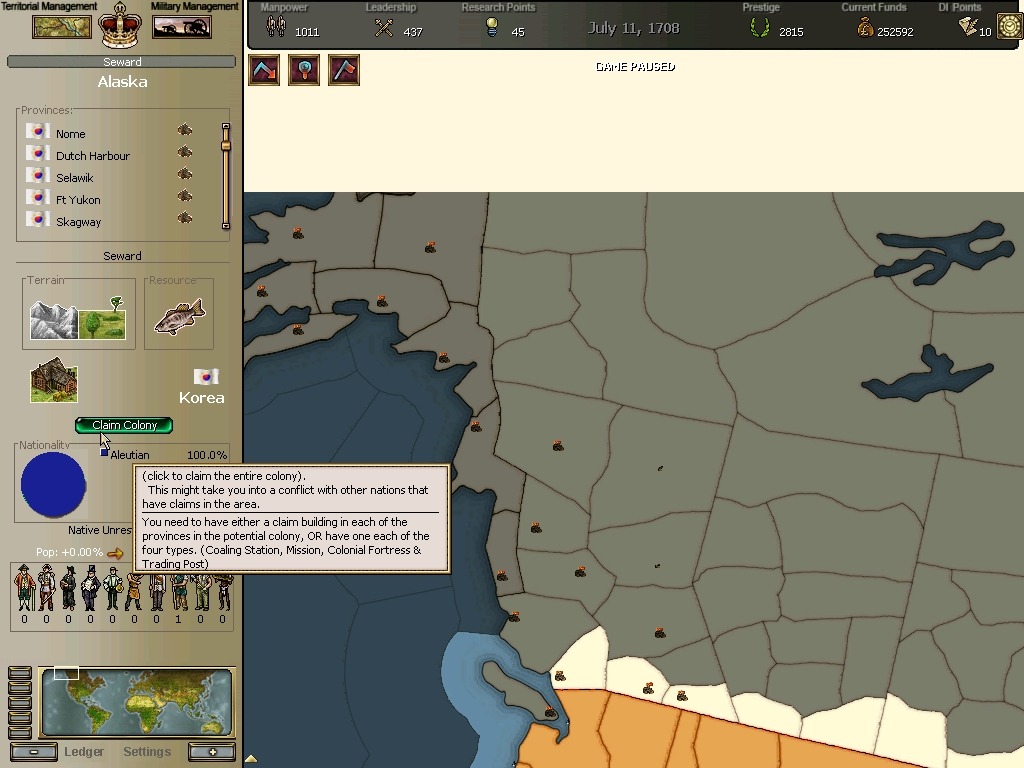Click the royal crown emblem
The image size is (1024, 768).
click(x=120, y=25)
